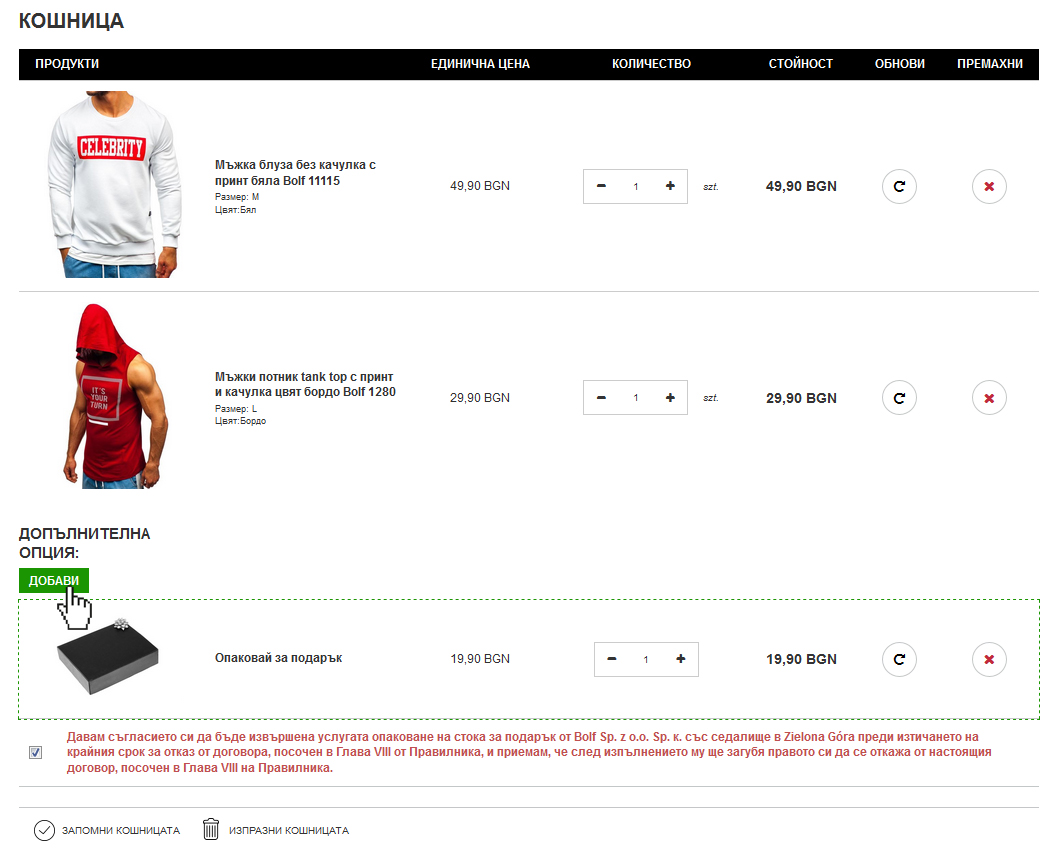Increase gift wrap quantity with plus
Screen dimensions: 1054x850
click(681, 659)
